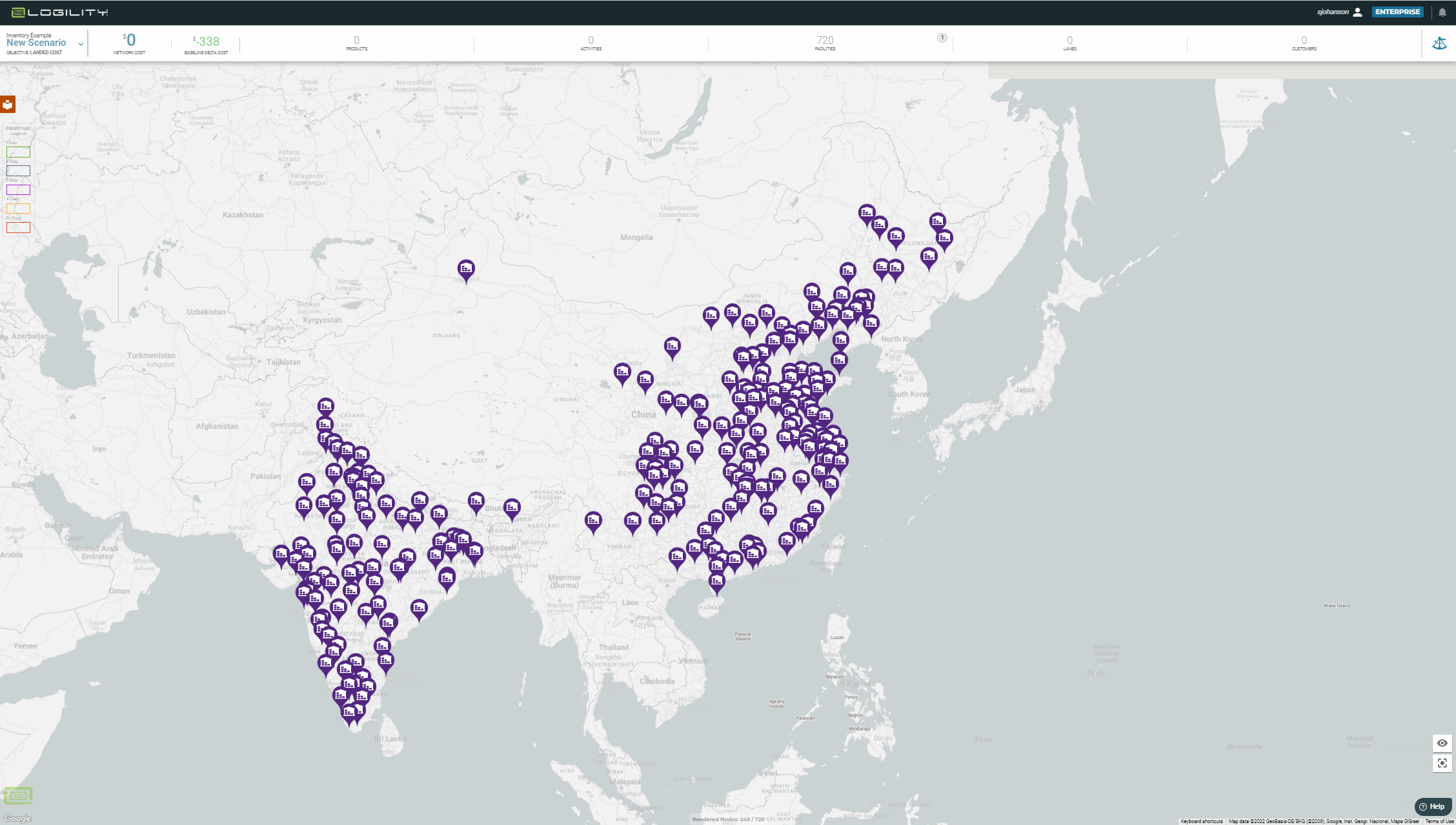
Task: Toggle the 5+ Day heatmap legend box
Action: tap(18, 227)
